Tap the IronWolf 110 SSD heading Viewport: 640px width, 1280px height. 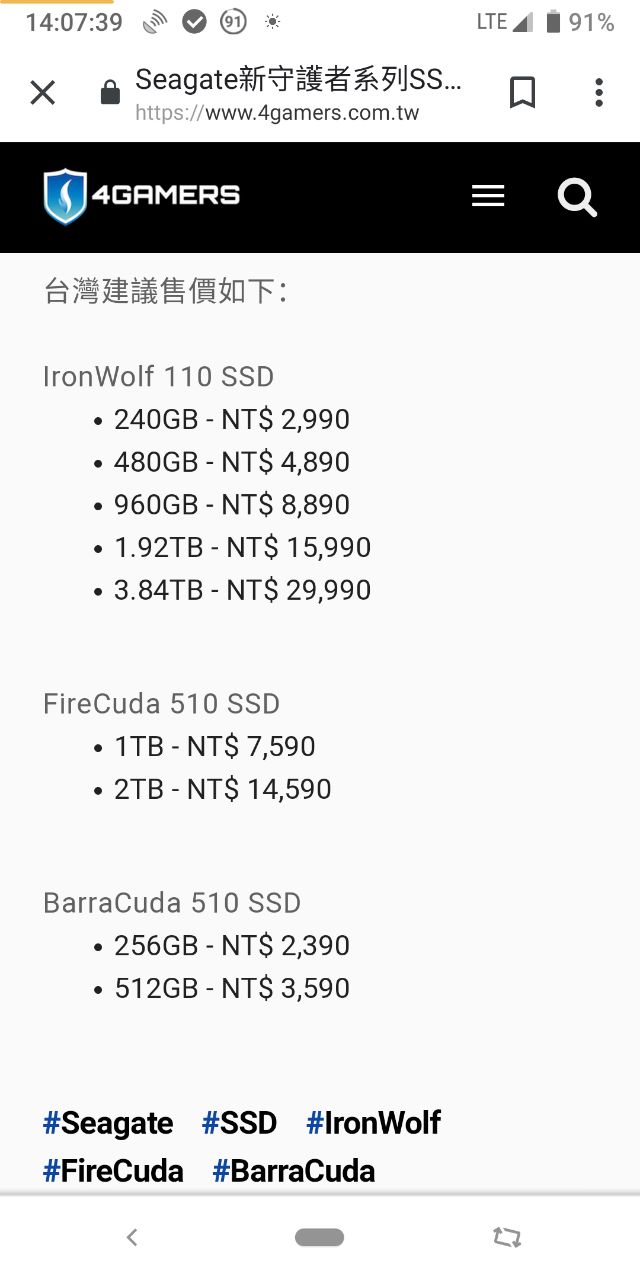click(158, 377)
